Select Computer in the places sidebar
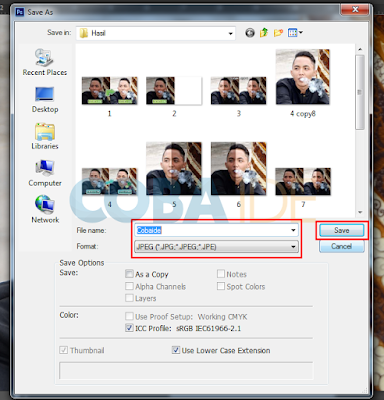384x400 pixels. (45, 173)
